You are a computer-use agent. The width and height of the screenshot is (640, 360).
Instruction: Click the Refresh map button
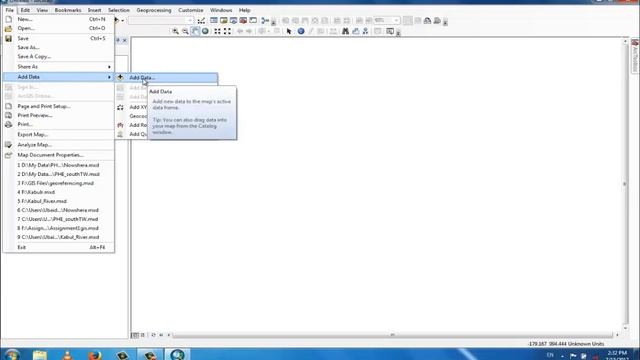(x=153, y=335)
